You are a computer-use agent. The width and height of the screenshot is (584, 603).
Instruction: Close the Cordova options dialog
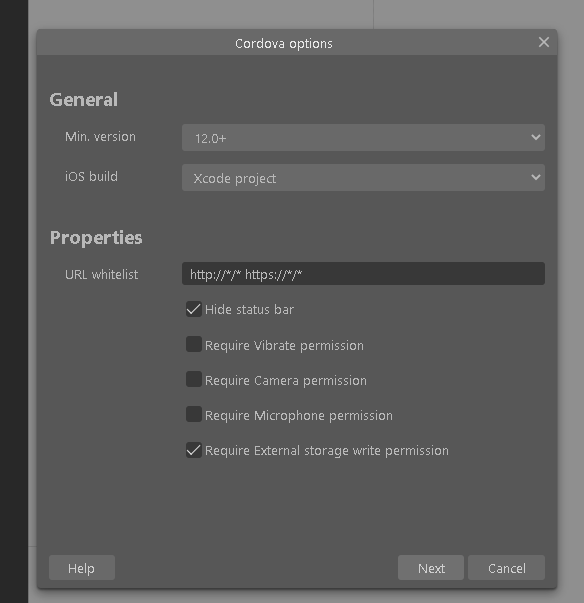[543, 42]
